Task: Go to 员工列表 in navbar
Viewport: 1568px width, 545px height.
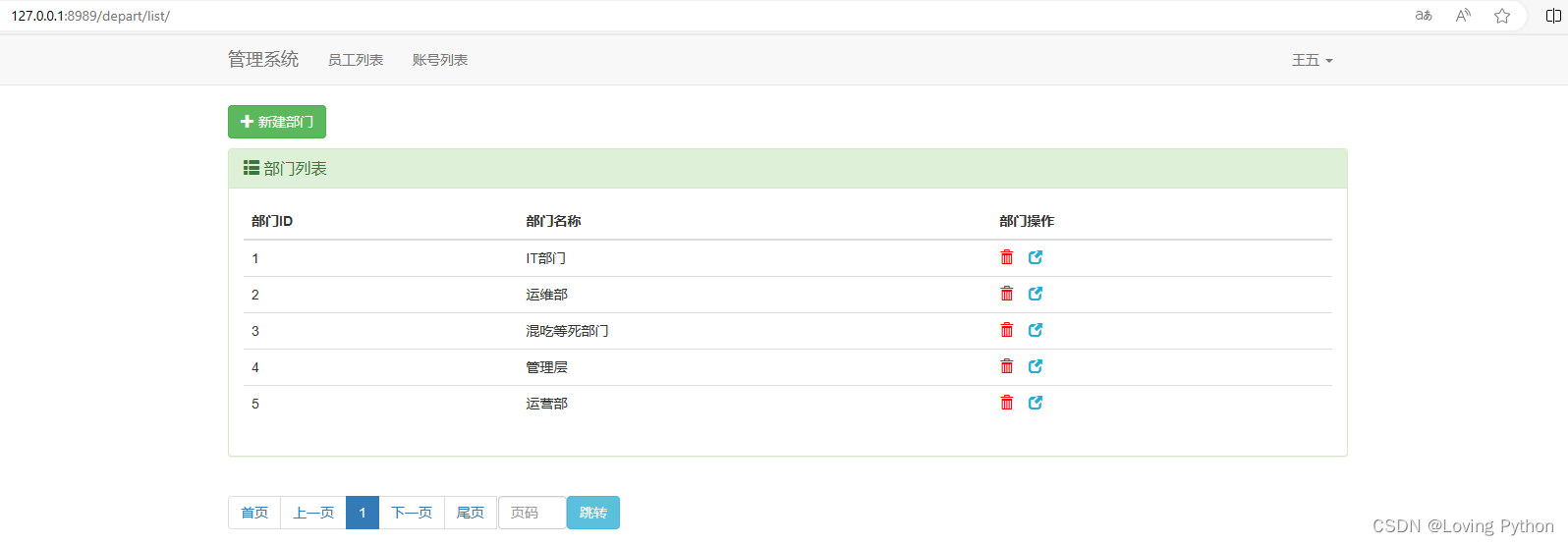Action: 356,60
